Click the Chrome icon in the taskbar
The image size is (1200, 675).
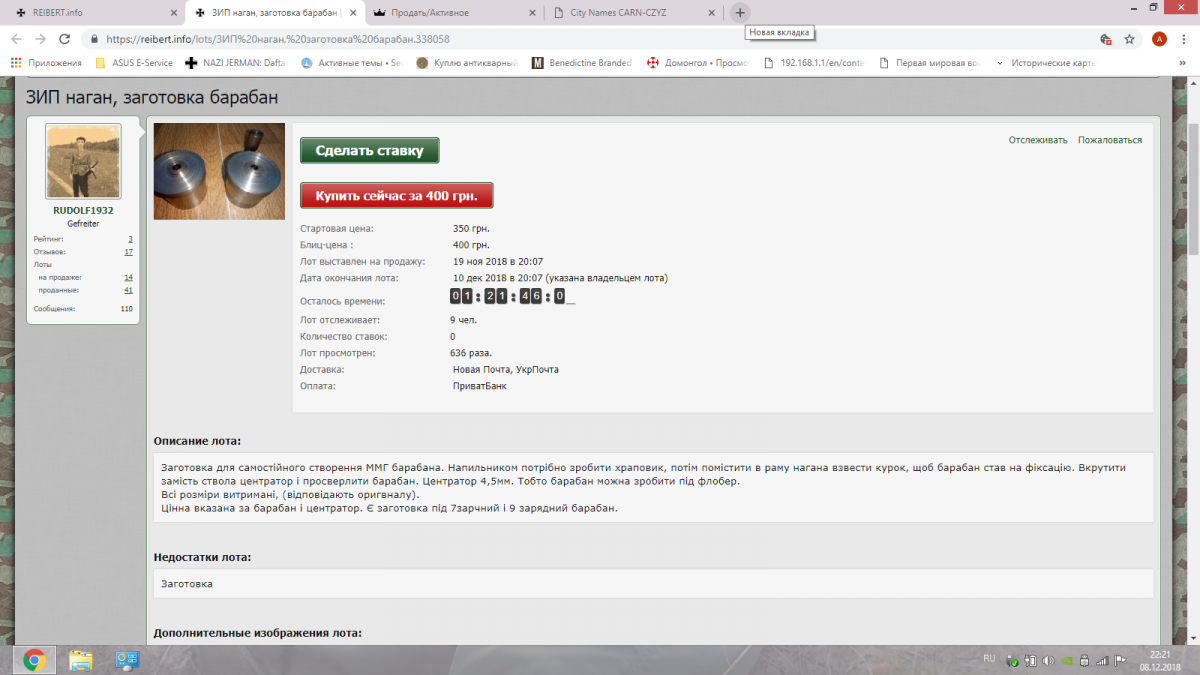(x=34, y=659)
